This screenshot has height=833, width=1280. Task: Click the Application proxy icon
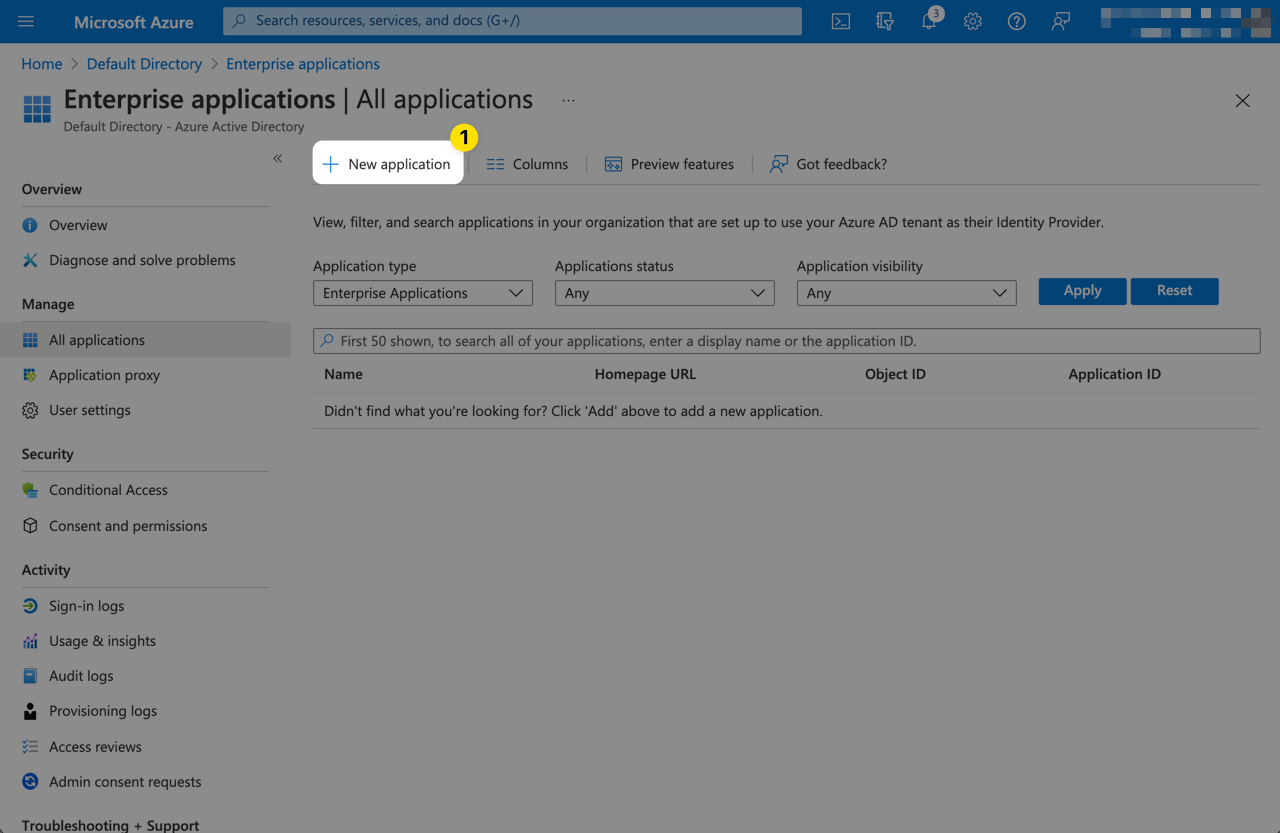[30, 375]
